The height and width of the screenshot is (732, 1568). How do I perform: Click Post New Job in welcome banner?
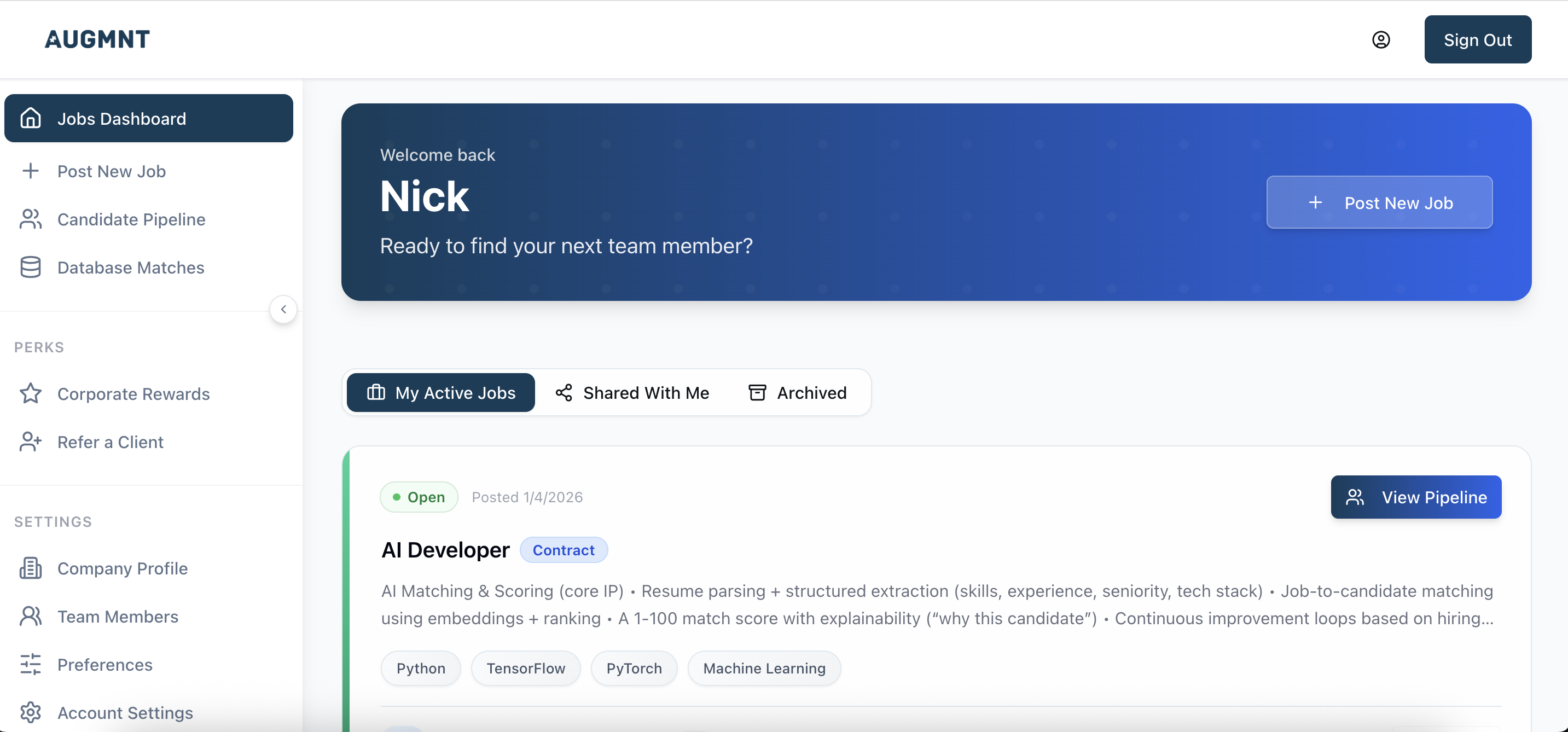click(x=1379, y=202)
